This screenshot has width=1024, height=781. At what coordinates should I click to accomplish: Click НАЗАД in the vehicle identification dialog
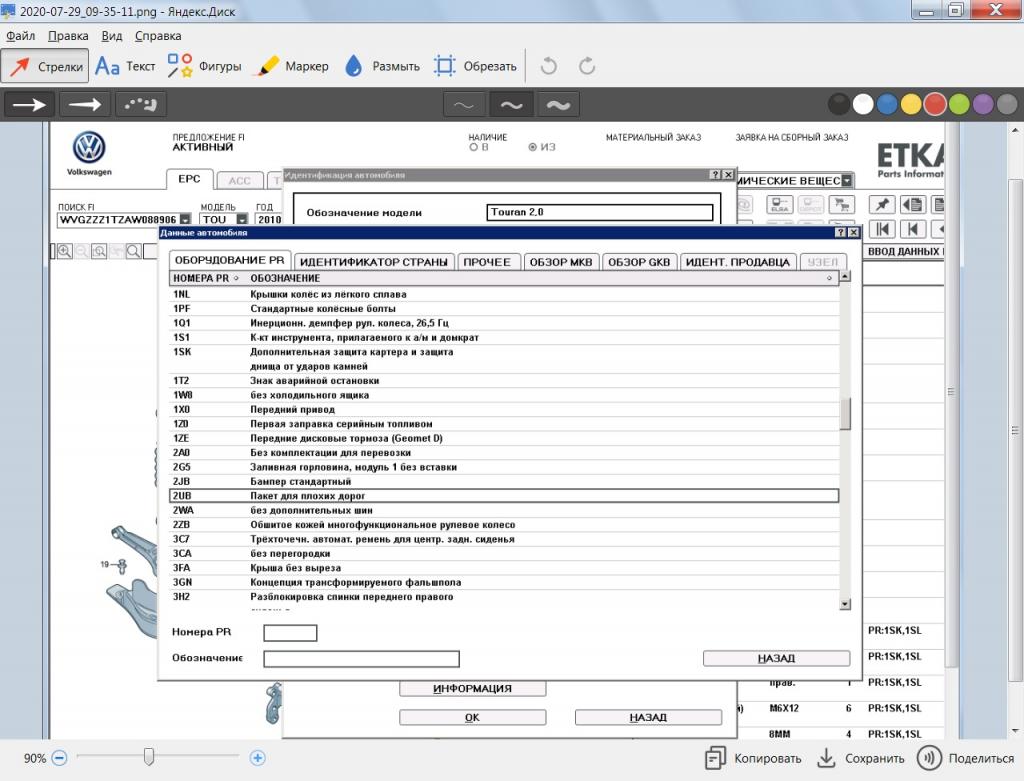pyautogui.click(x=648, y=717)
